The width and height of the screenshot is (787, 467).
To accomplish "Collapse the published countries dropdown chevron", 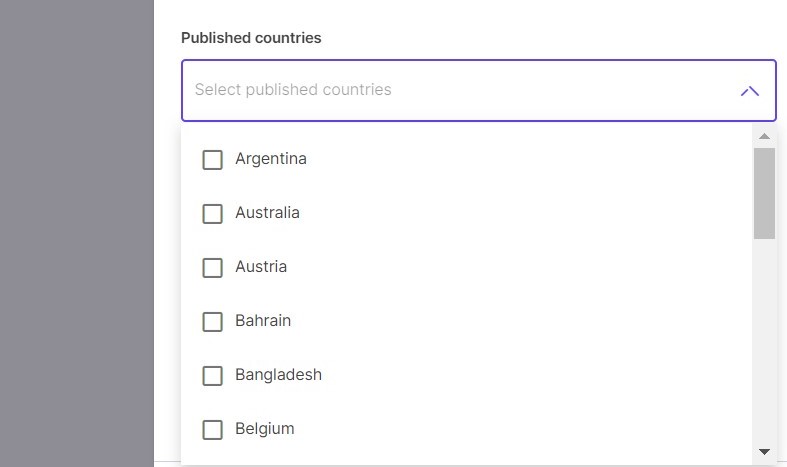I will (749, 91).
